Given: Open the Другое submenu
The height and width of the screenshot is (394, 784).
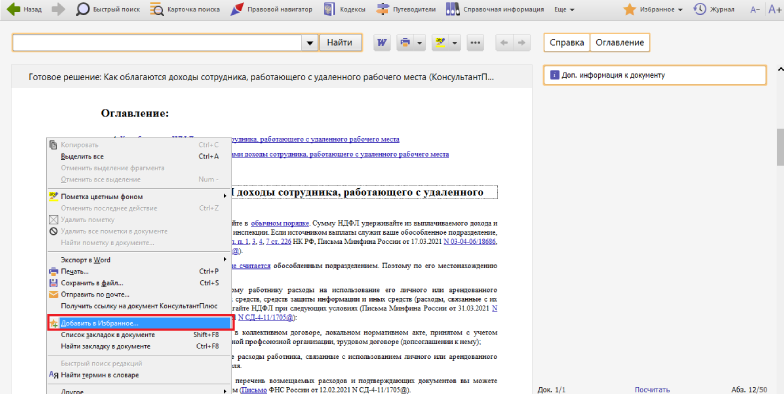Looking at the screenshot, I should pos(139,390).
